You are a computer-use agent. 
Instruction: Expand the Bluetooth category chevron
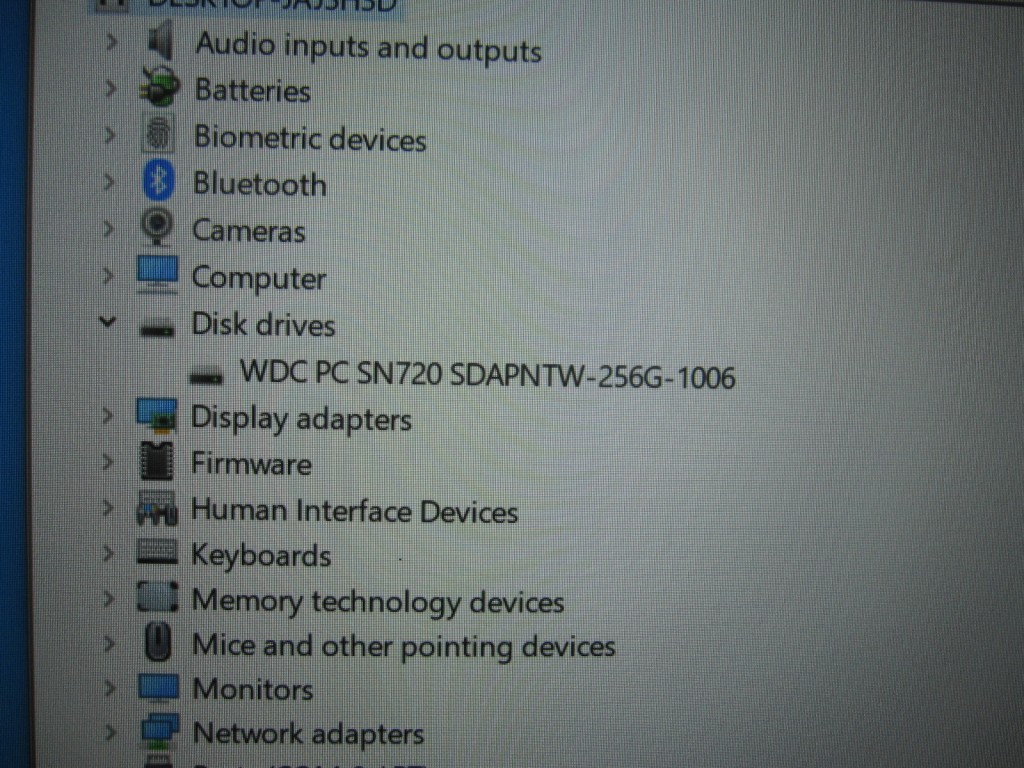pyautogui.click(x=109, y=182)
